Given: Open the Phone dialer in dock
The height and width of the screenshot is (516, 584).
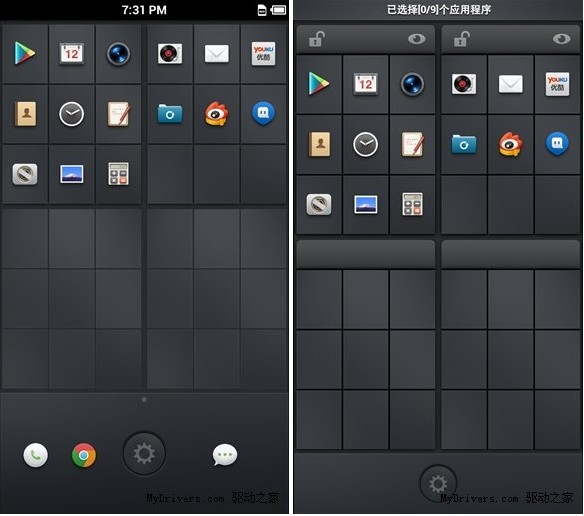Looking at the screenshot, I should click(35, 455).
